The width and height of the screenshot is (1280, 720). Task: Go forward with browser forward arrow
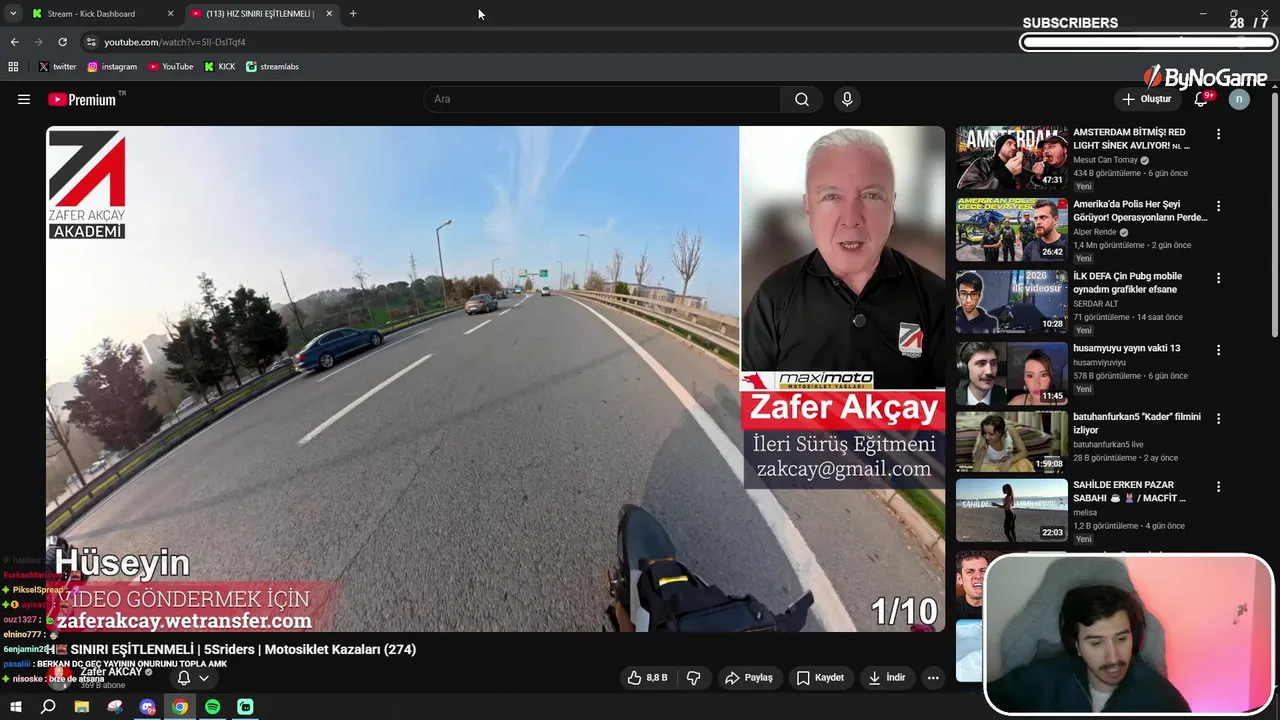coord(38,42)
